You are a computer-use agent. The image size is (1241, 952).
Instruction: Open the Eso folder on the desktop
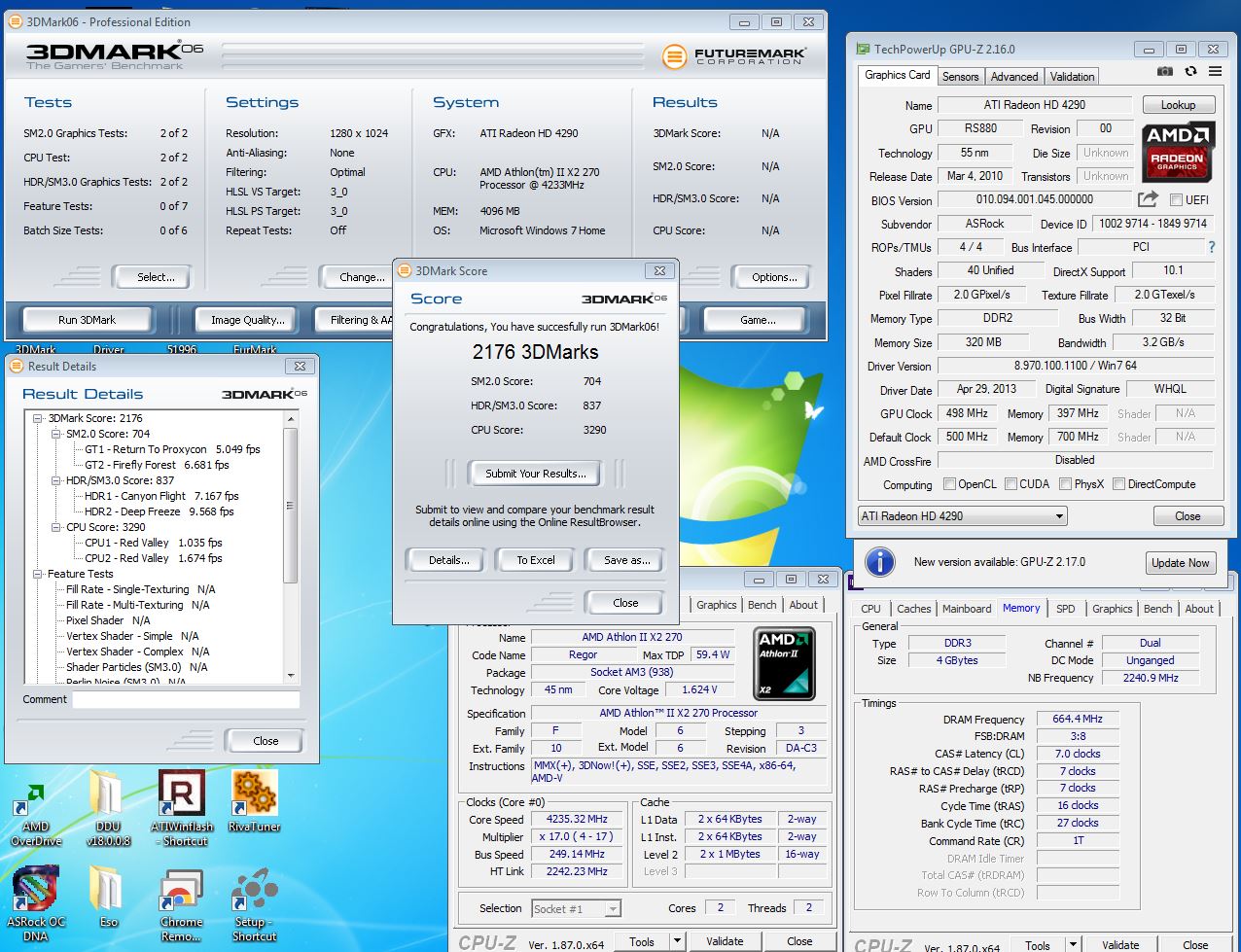point(107,897)
